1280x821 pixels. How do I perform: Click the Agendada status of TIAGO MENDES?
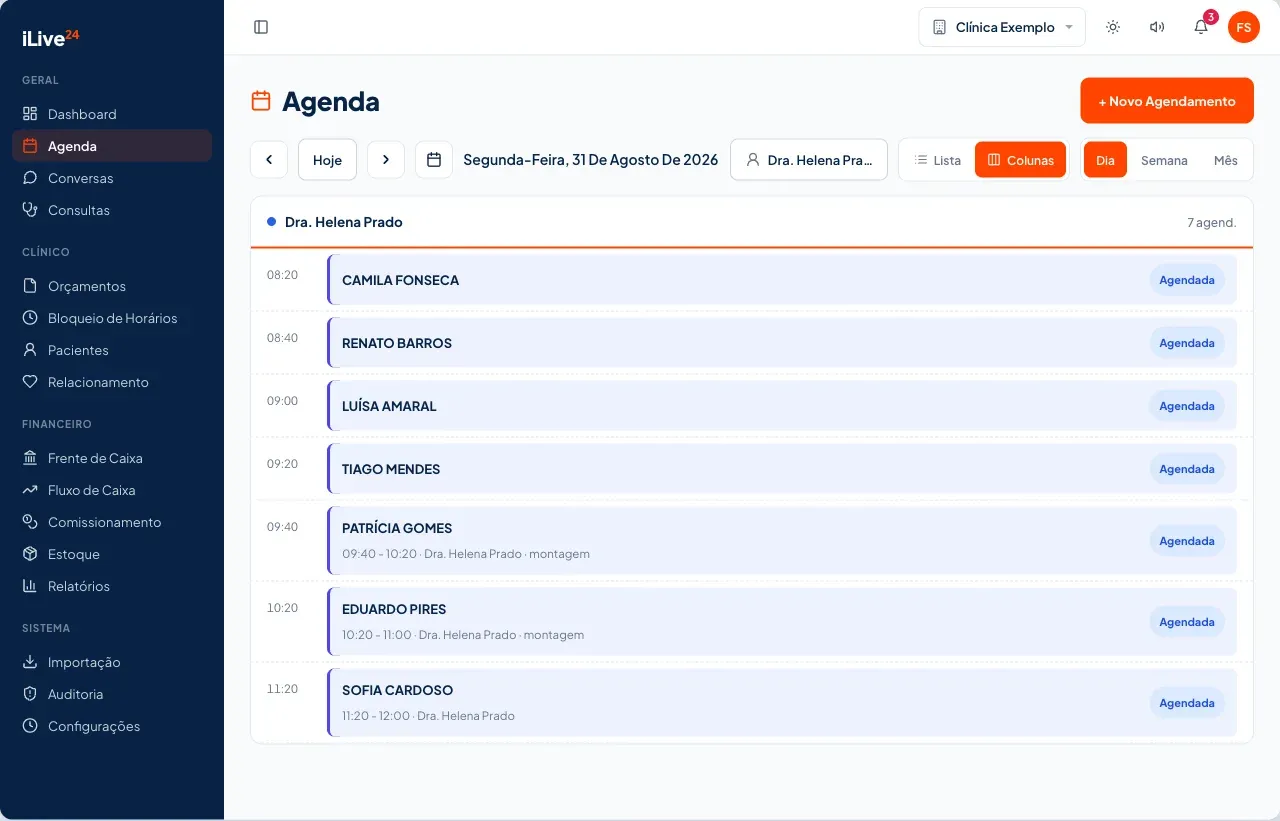click(1187, 469)
